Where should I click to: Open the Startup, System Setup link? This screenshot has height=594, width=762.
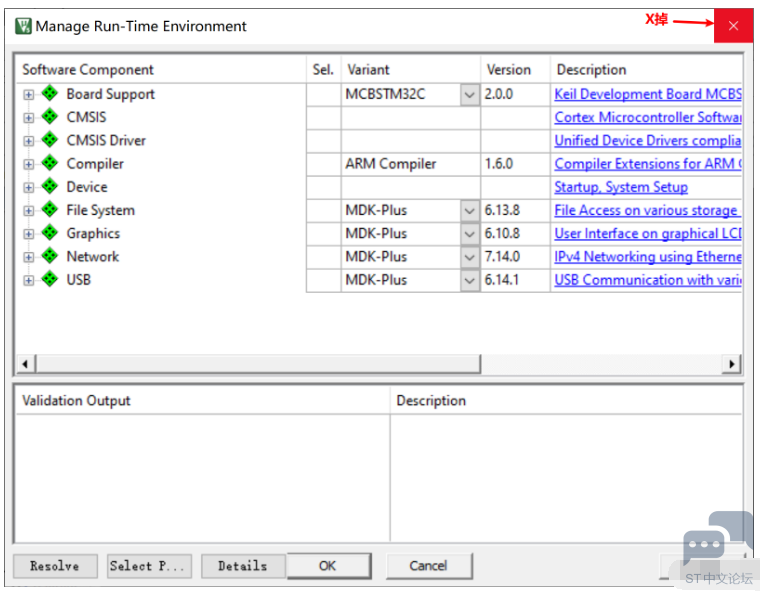621,187
